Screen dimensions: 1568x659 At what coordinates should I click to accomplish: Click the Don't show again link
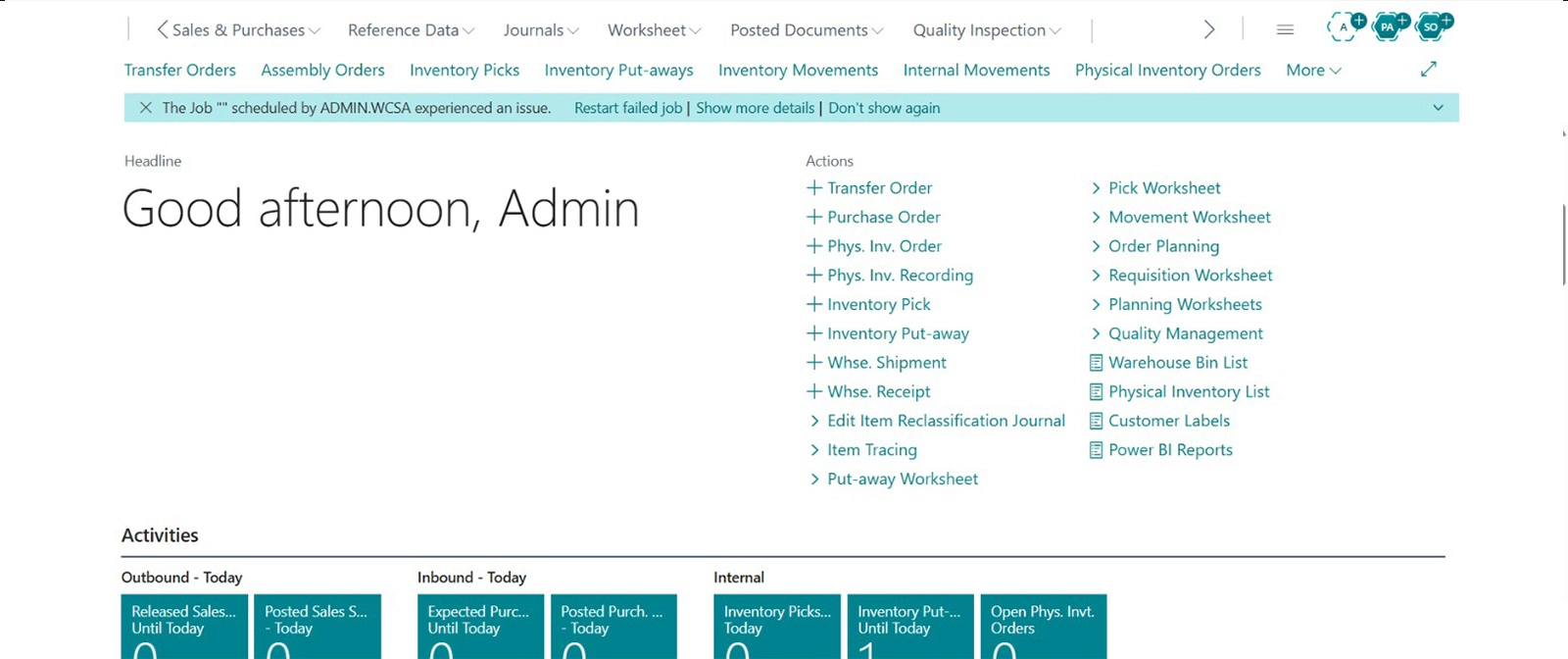[884, 108]
